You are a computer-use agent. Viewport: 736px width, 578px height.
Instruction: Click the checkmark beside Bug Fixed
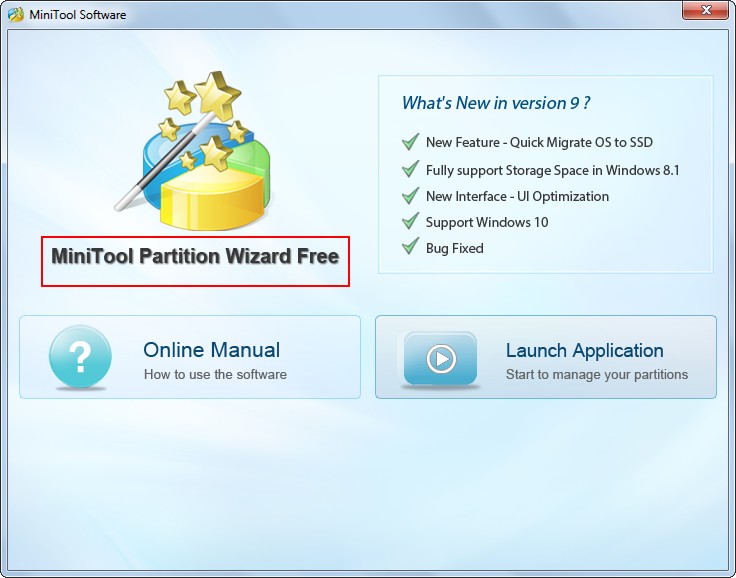(x=411, y=247)
